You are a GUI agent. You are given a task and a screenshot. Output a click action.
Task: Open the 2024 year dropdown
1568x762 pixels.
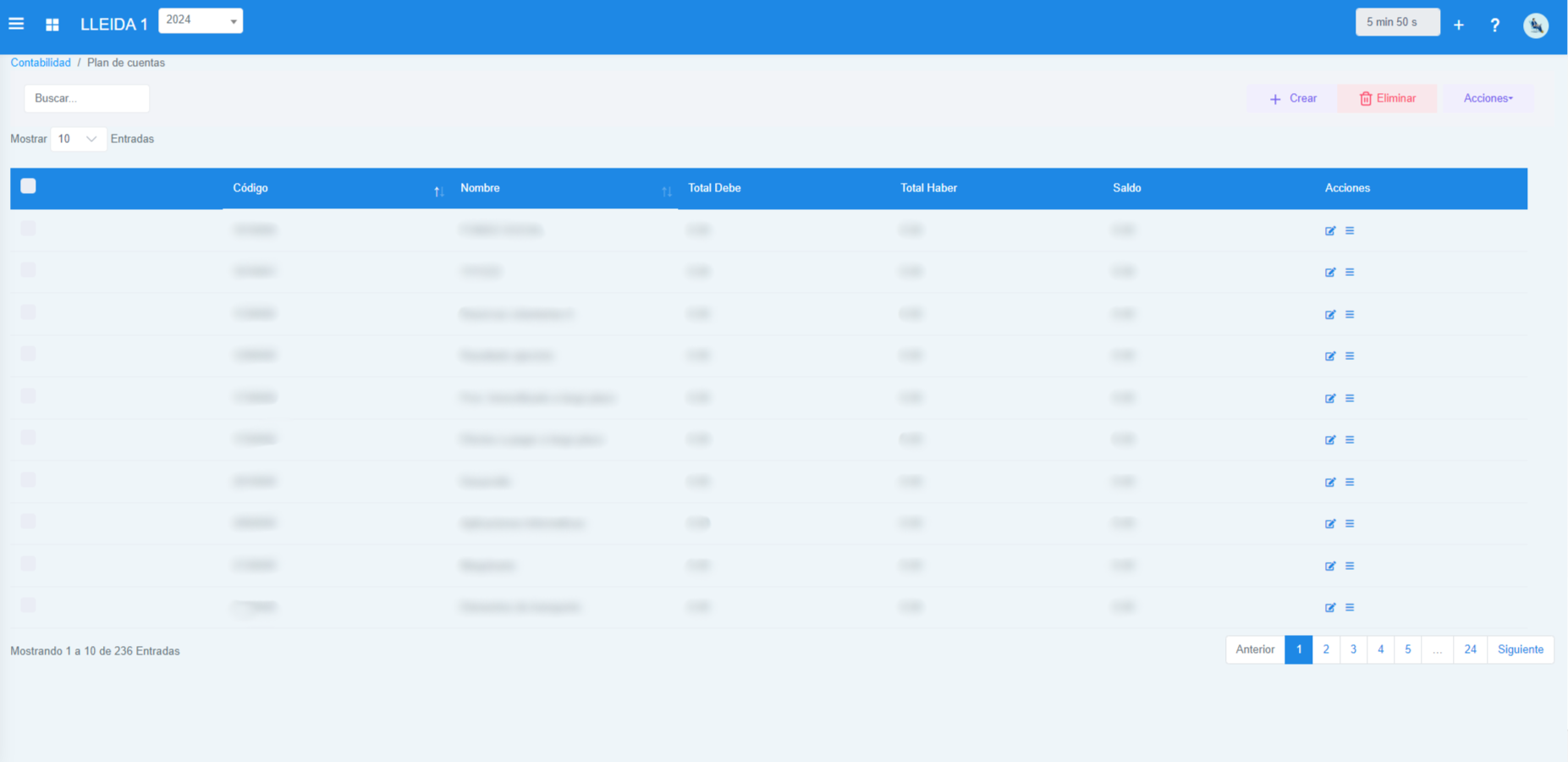(x=201, y=20)
